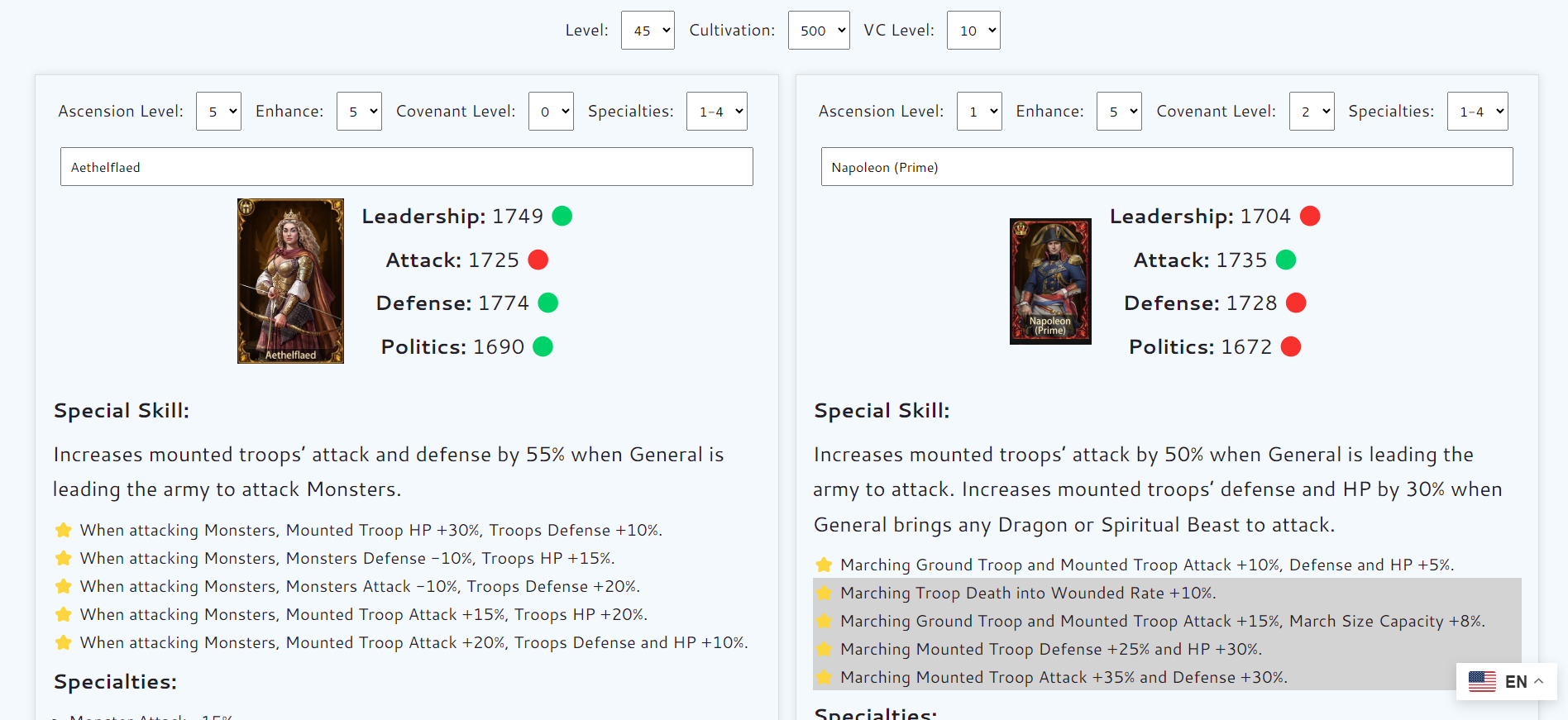This screenshot has width=1568, height=720.
Task: Click Napoleon's Leadership: 1704 value
Action: point(1200,216)
